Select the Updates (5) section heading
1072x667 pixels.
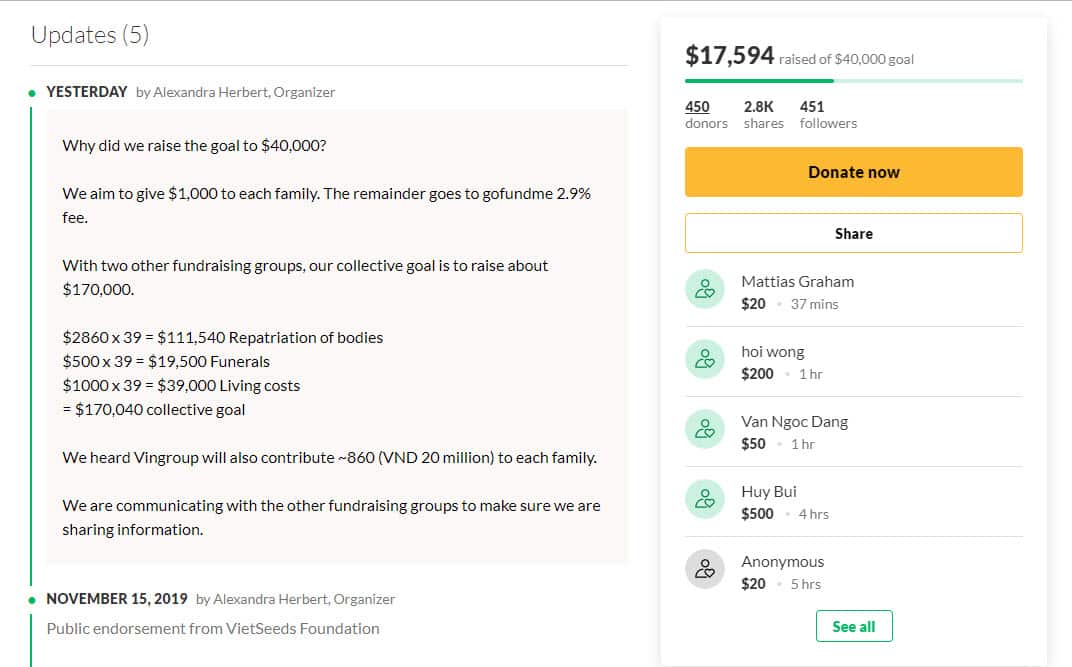tap(90, 35)
